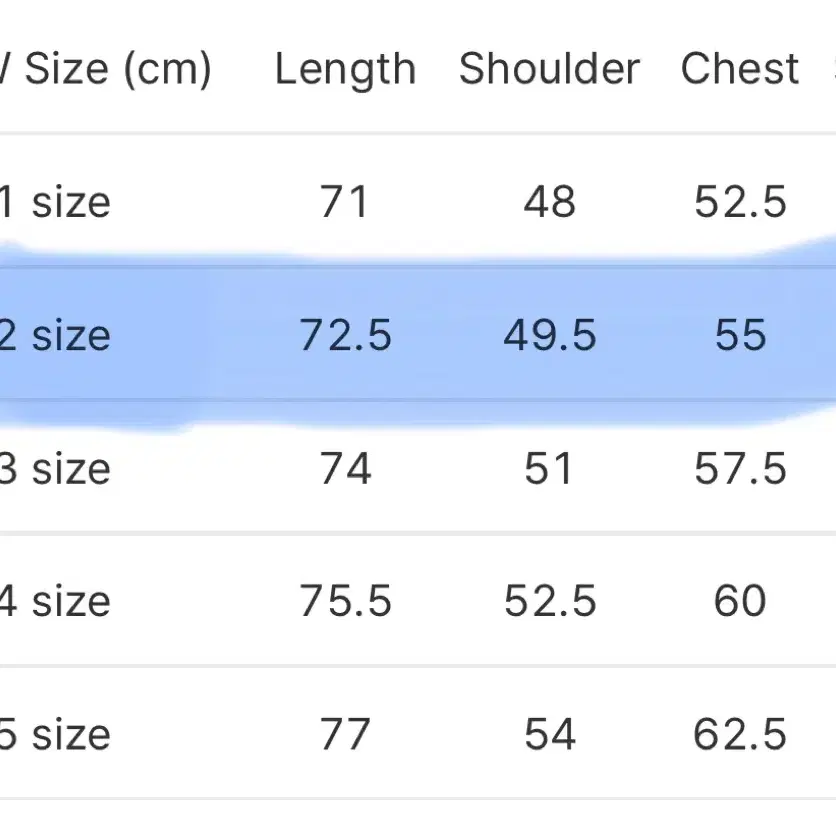Select the 3 size row label
Image resolution: width=836 pixels, height=836 pixels.
55,469
